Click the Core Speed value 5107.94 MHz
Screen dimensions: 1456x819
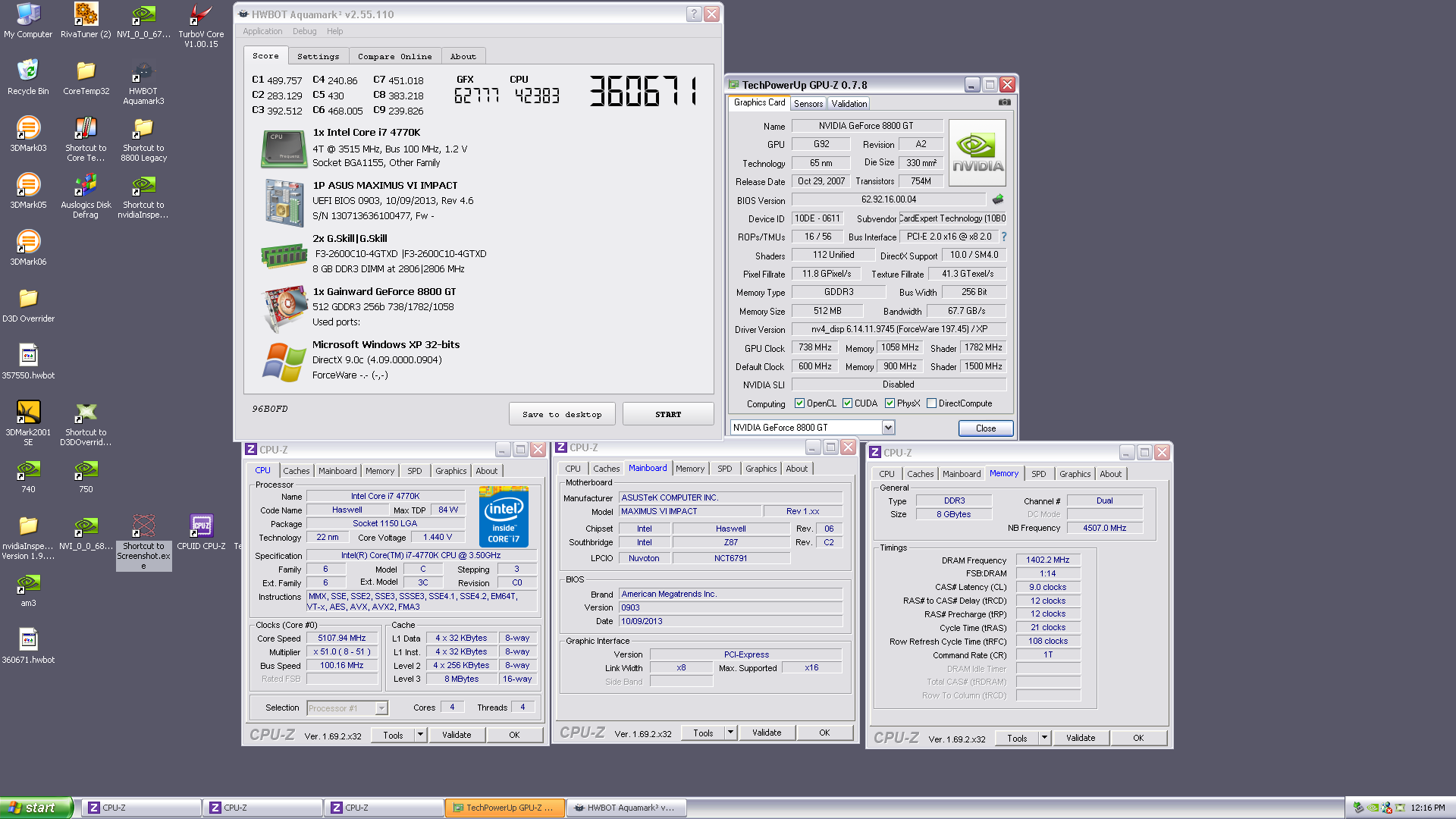[342, 639]
